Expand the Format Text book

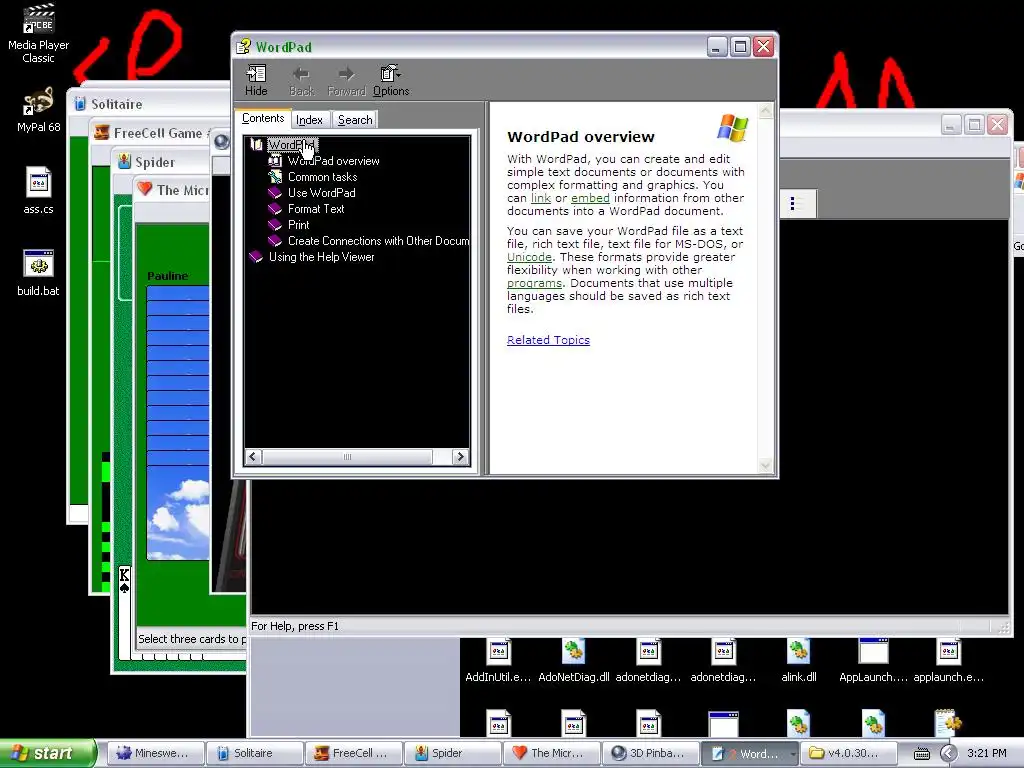[275, 209]
